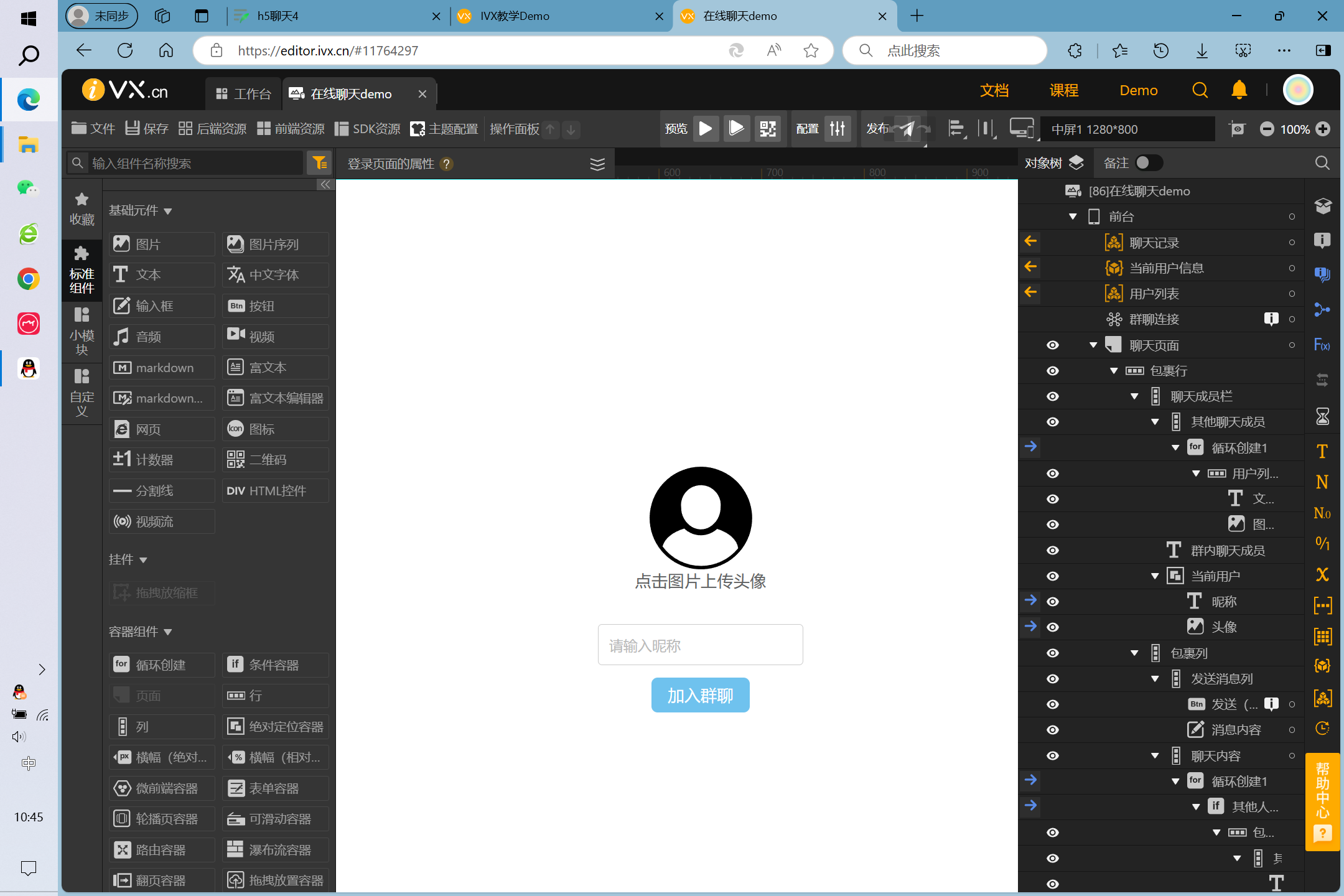
Task: Collapse the 发送消息列 tree node
Action: pos(1155,679)
